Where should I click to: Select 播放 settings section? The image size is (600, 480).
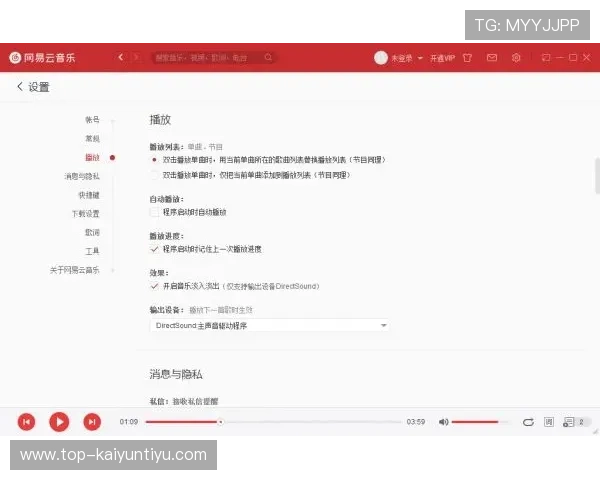(92, 157)
